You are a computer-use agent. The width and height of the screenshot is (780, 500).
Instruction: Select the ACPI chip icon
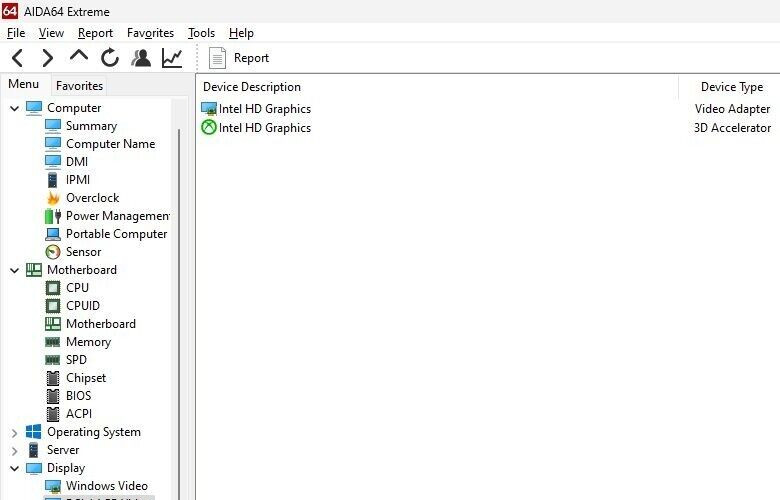point(53,414)
